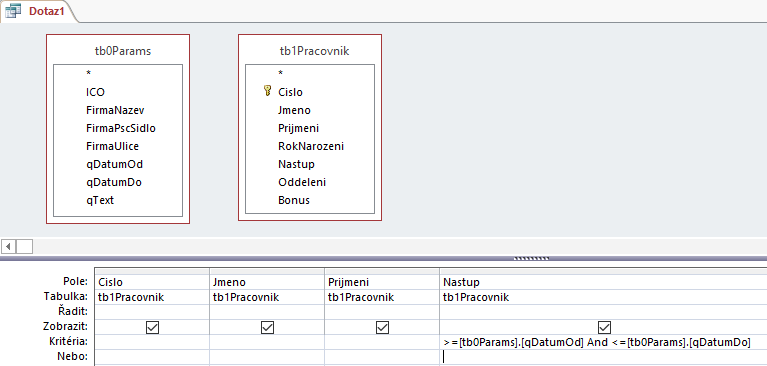This screenshot has width=767, height=366.
Task: Click the tb1Pracovnik table title
Action: [x=314, y=51]
